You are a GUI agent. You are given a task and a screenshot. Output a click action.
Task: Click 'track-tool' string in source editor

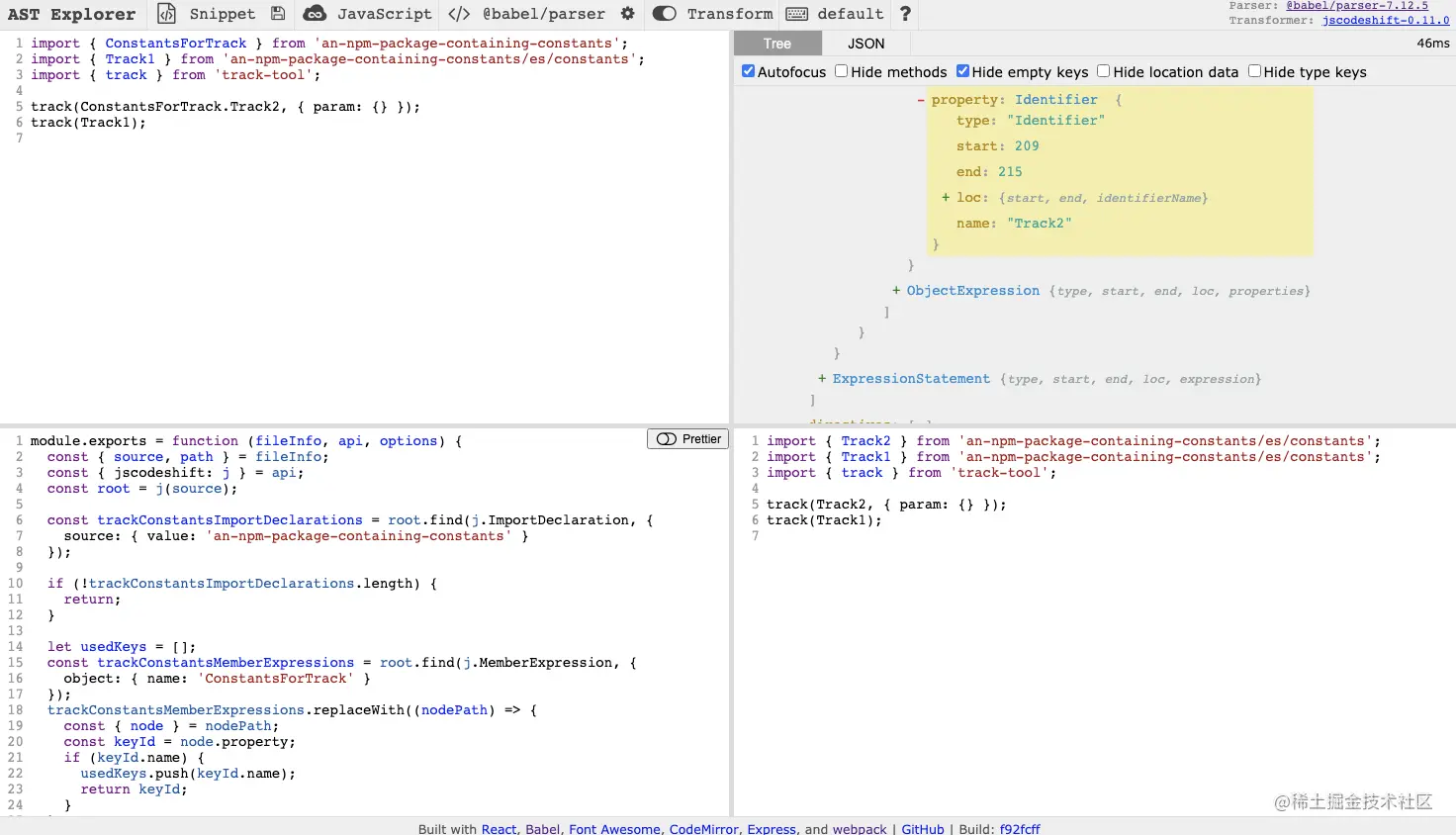(263, 75)
